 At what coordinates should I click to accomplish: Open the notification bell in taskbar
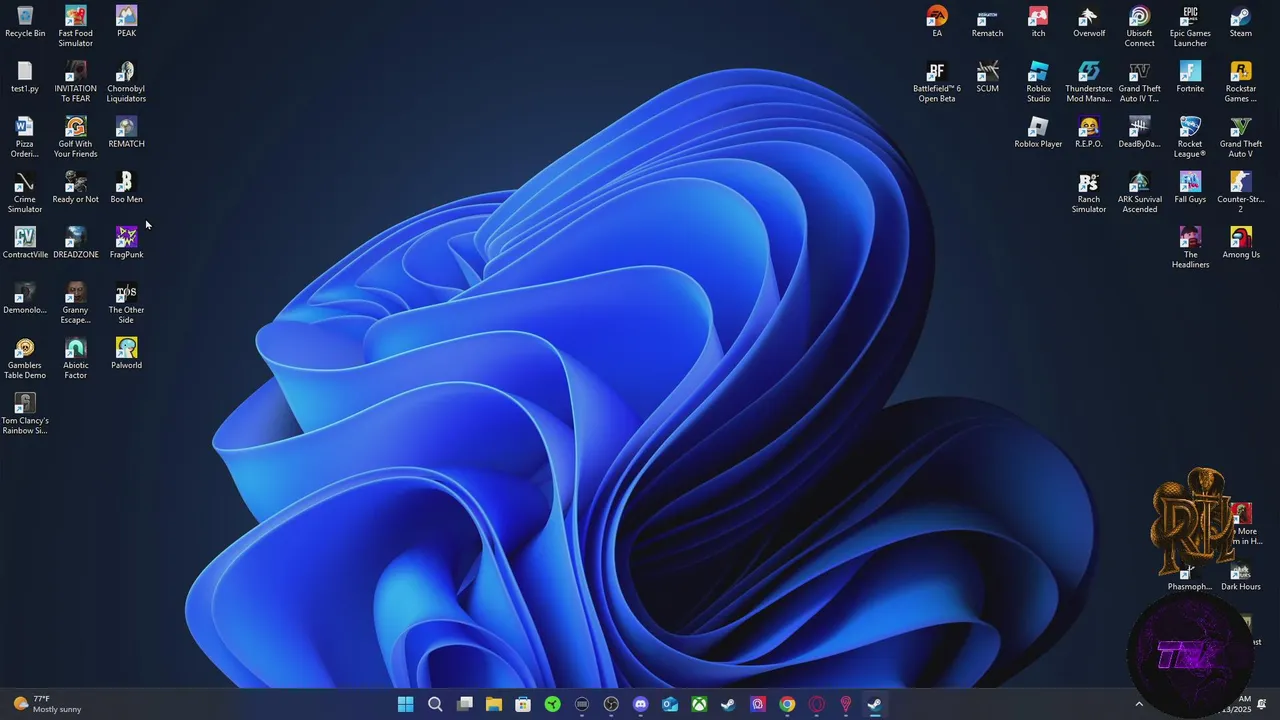pyautogui.click(x=1262, y=704)
